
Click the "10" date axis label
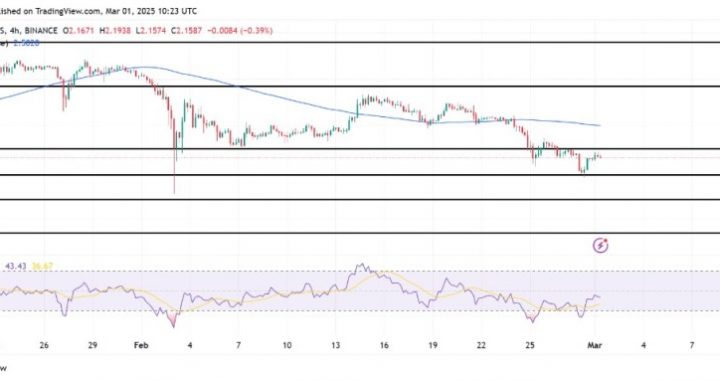[x=287, y=345]
